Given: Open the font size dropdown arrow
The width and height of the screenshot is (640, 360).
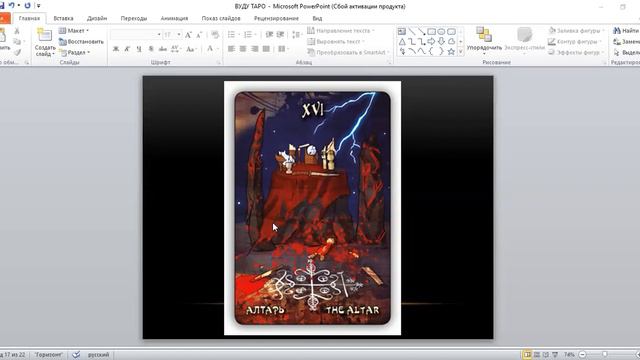Looking at the screenshot, I should point(179,35).
